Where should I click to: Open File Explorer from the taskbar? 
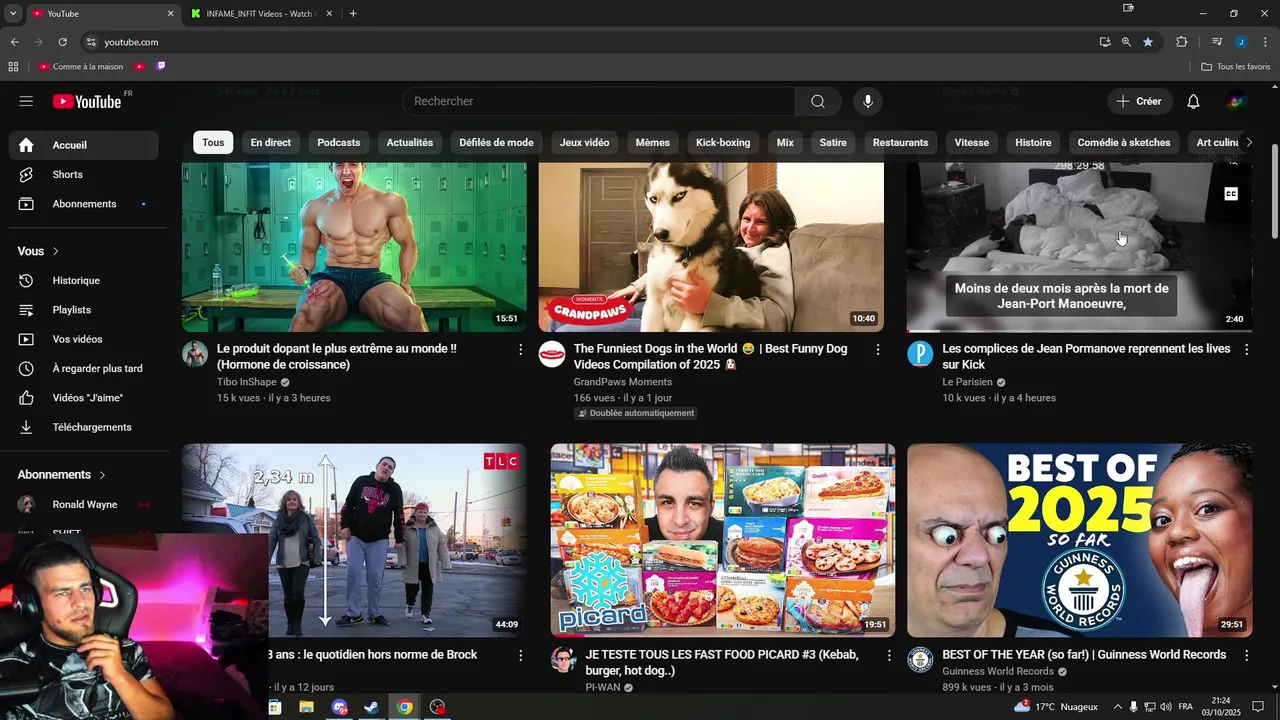coord(306,707)
